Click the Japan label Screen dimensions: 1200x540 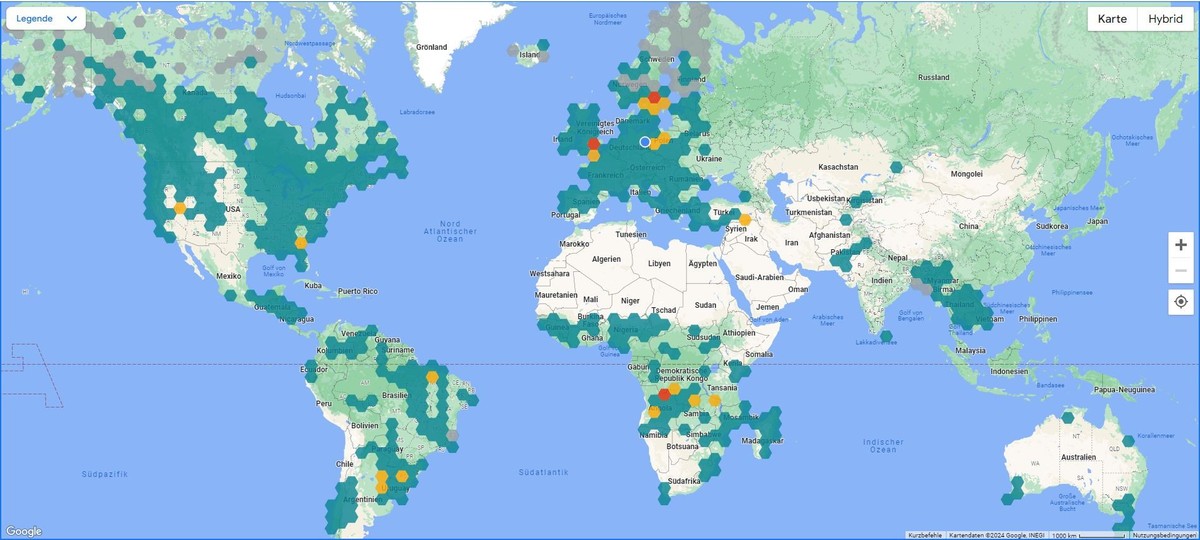coord(1097,221)
